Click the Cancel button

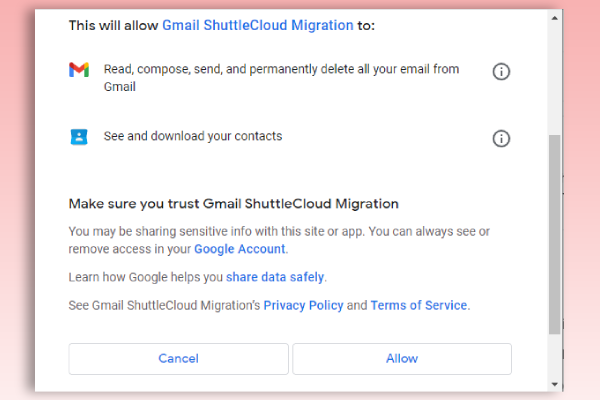click(x=178, y=359)
